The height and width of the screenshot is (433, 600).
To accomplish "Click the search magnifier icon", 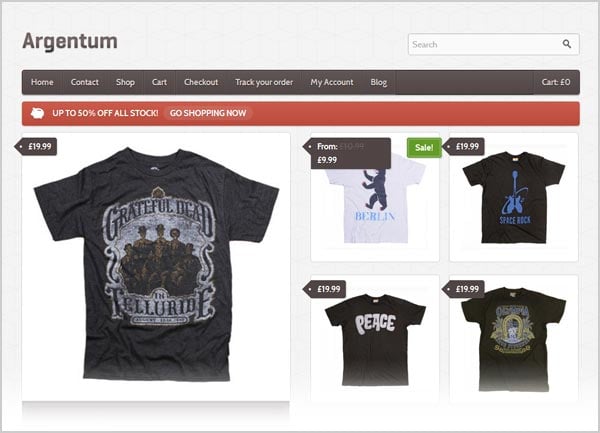I will pyautogui.click(x=567, y=44).
